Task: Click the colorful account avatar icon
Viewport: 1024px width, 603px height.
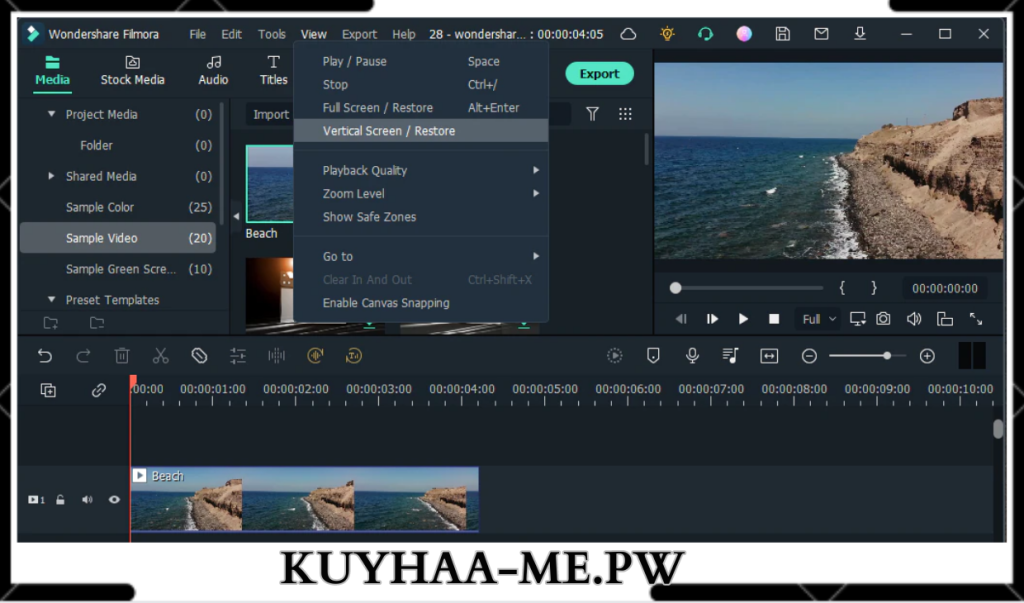Action: 744,34
